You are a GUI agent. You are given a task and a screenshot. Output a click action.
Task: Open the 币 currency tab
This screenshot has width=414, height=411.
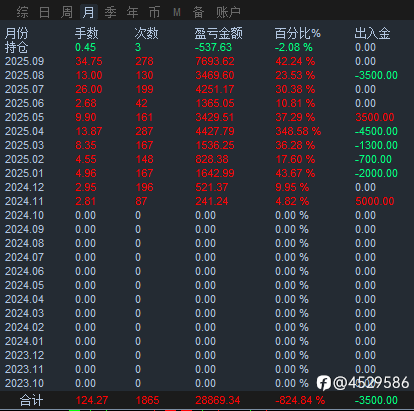click(154, 12)
